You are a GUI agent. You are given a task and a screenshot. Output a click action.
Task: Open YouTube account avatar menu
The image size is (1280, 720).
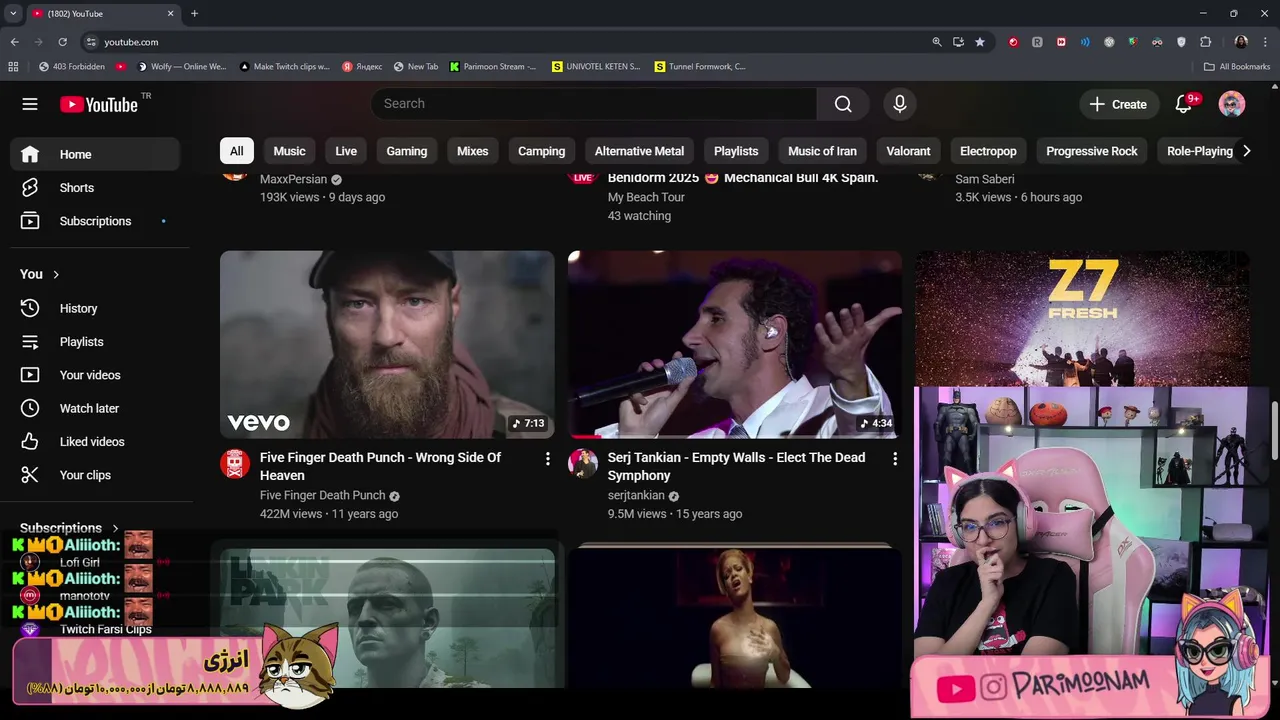pos(1232,104)
